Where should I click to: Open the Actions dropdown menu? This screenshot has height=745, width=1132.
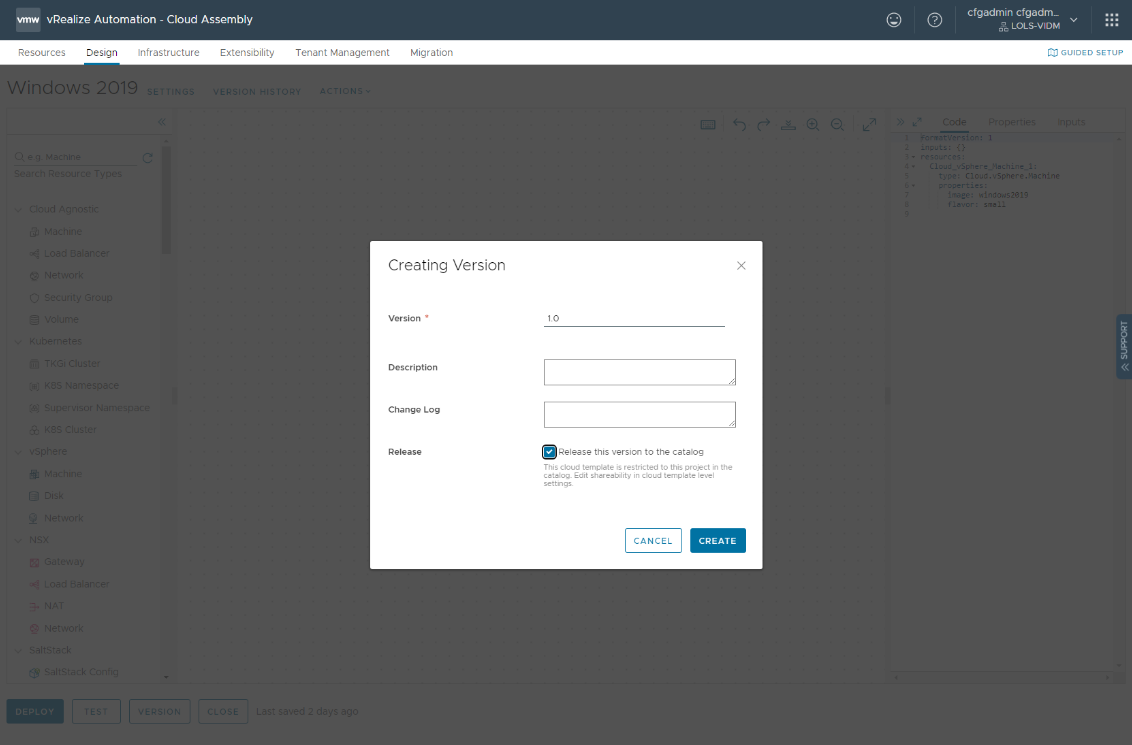click(x=345, y=91)
